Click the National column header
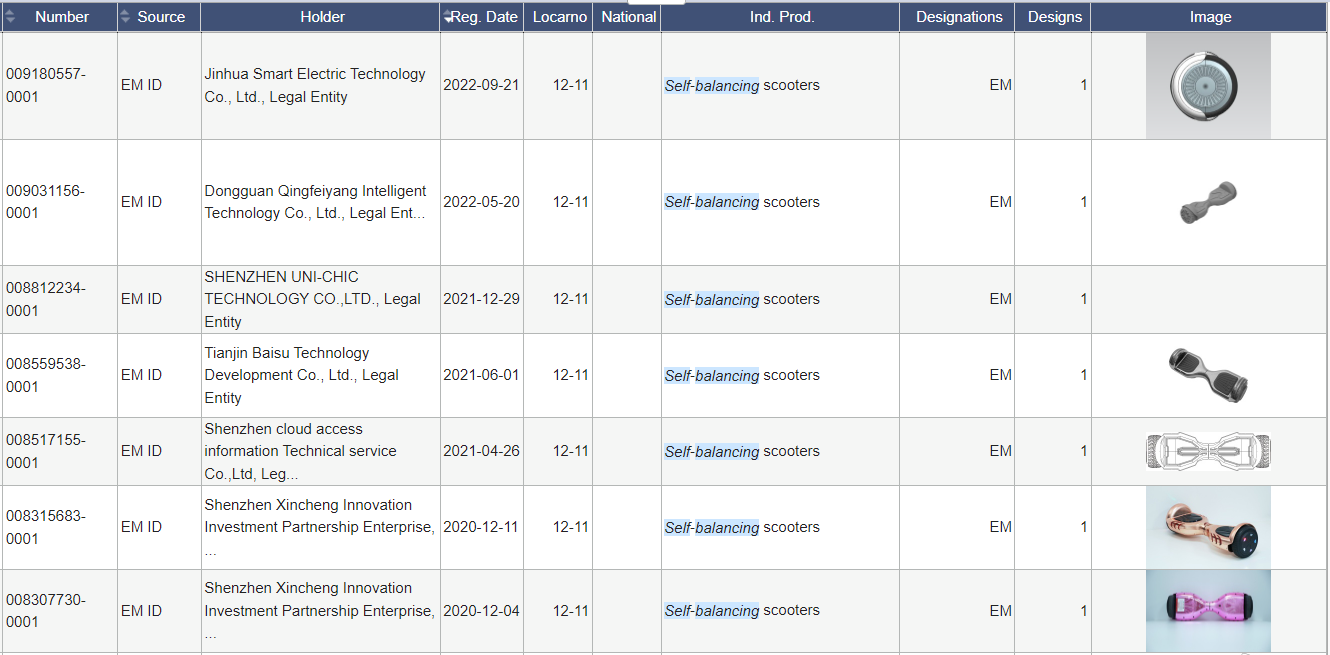Screen dimensions: 1330x655 628,17
